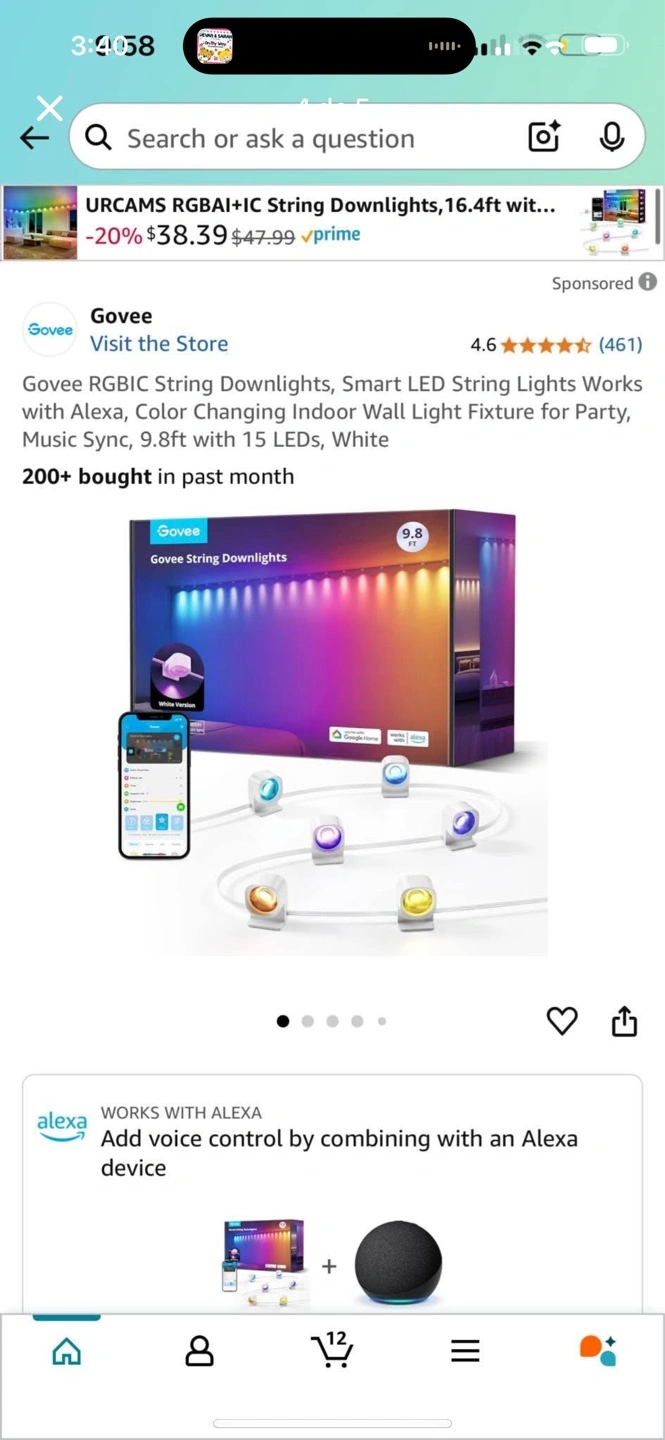Open the 461 ratings reviews link
Image resolution: width=665 pixels, height=1440 pixels.
[620, 344]
